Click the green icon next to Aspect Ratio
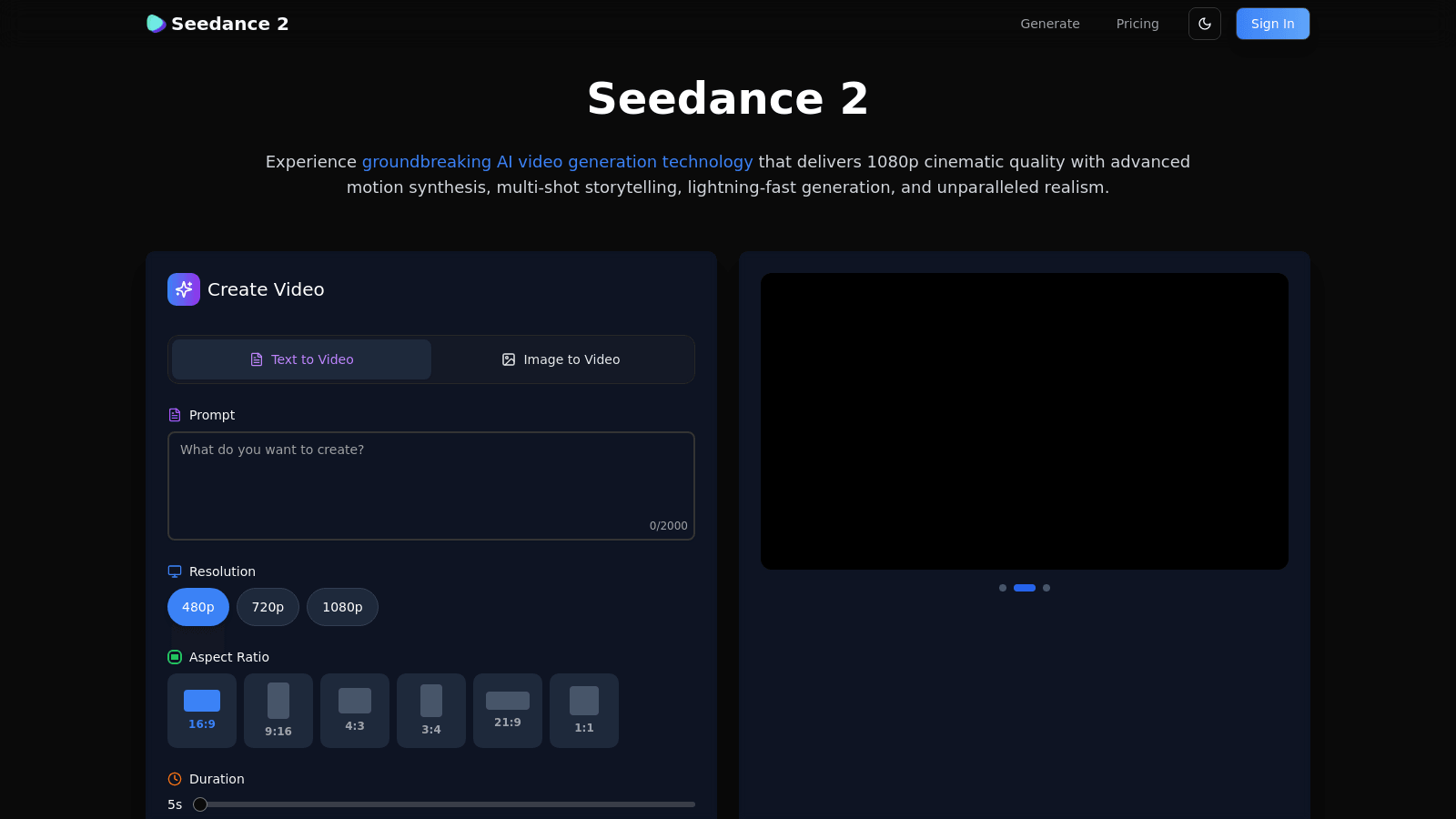Screen dimensions: 1456x819 [174, 657]
